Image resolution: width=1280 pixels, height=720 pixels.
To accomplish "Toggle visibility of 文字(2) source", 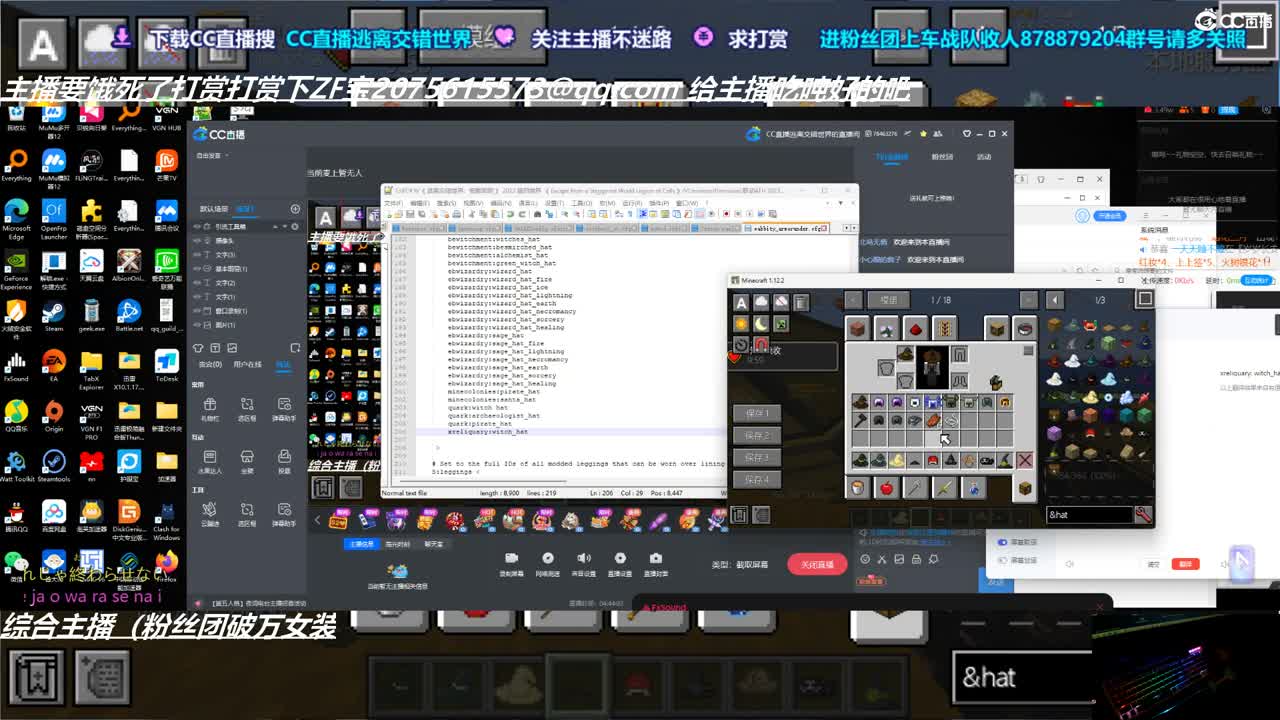I will click(197, 283).
